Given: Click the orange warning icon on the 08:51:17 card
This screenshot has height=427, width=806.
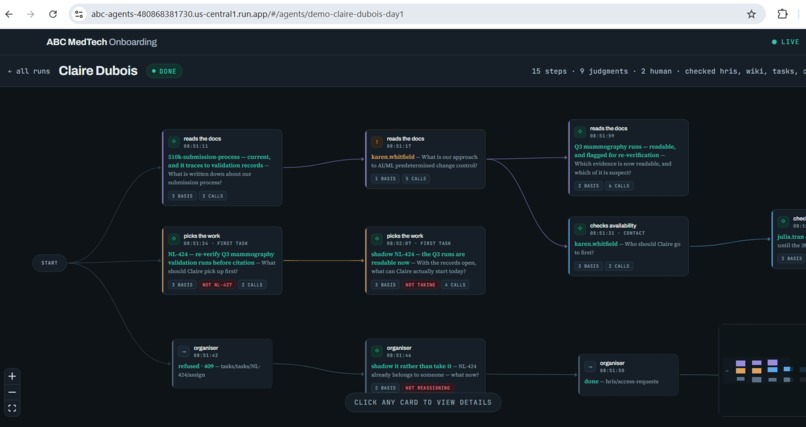Looking at the screenshot, I should (377, 141).
